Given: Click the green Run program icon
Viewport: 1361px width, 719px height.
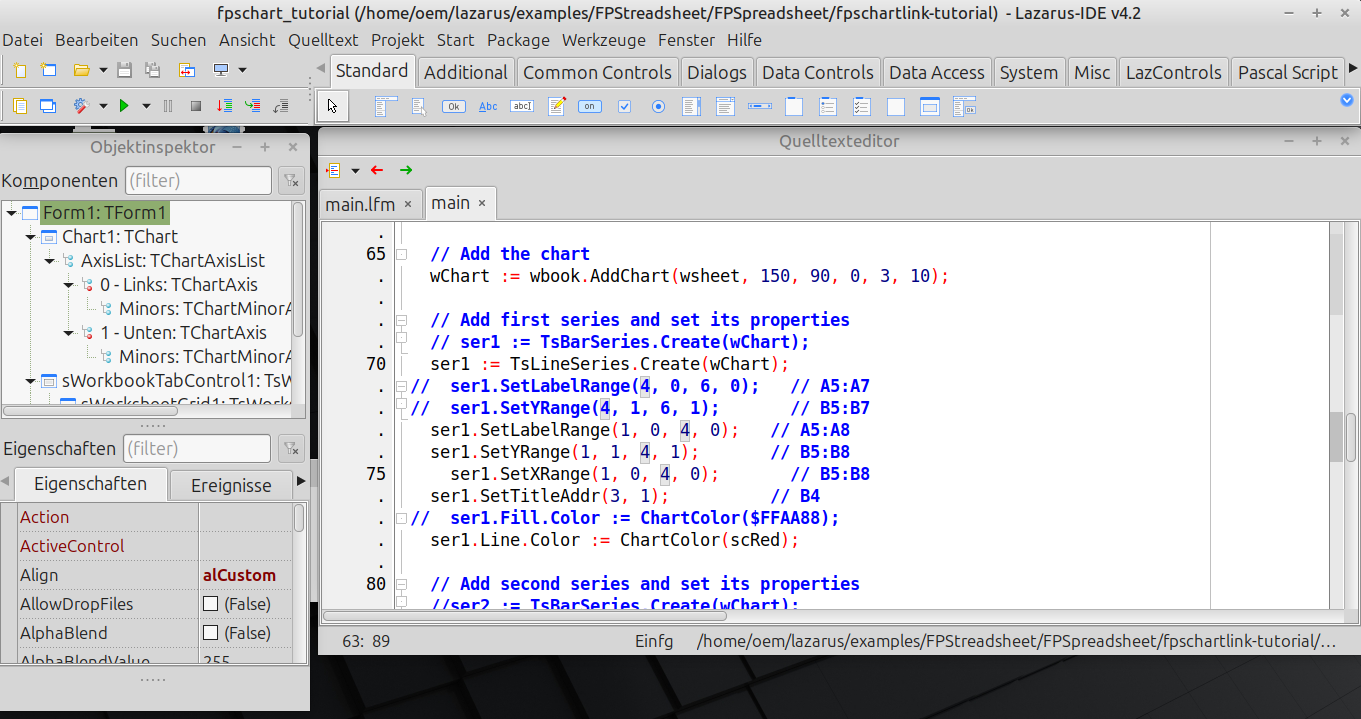Looking at the screenshot, I should pos(124,106).
